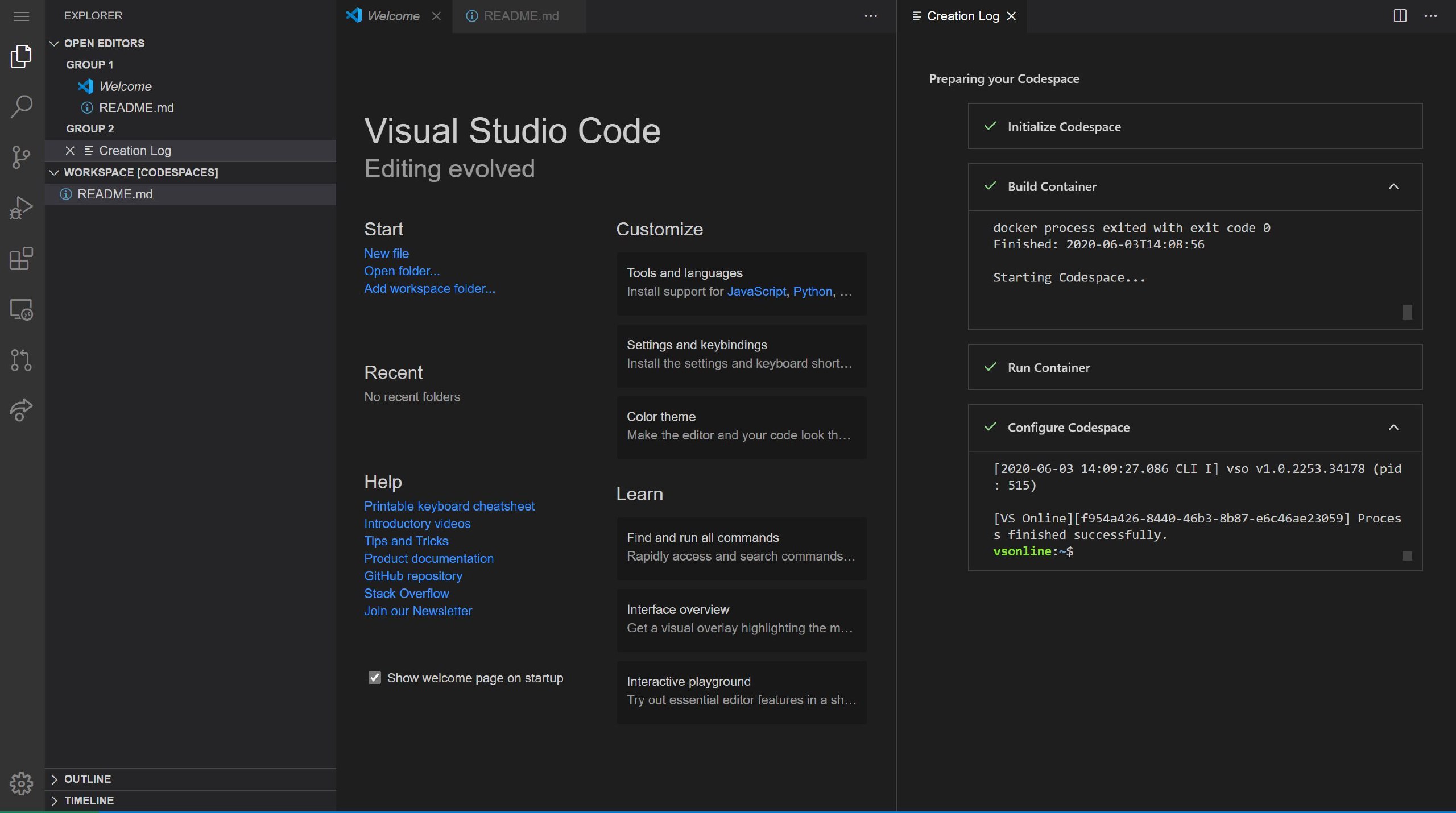Image resolution: width=1456 pixels, height=813 pixels.
Task: Open the Interface overview card
Action: coord(742,620)
